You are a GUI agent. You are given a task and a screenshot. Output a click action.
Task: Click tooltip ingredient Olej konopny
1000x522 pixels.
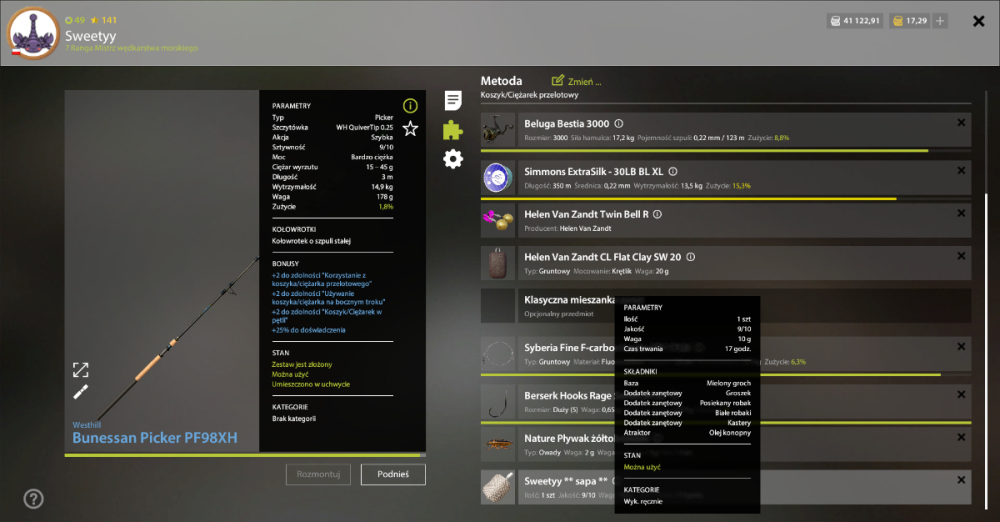pyautogui.click(x=730, y=433)
